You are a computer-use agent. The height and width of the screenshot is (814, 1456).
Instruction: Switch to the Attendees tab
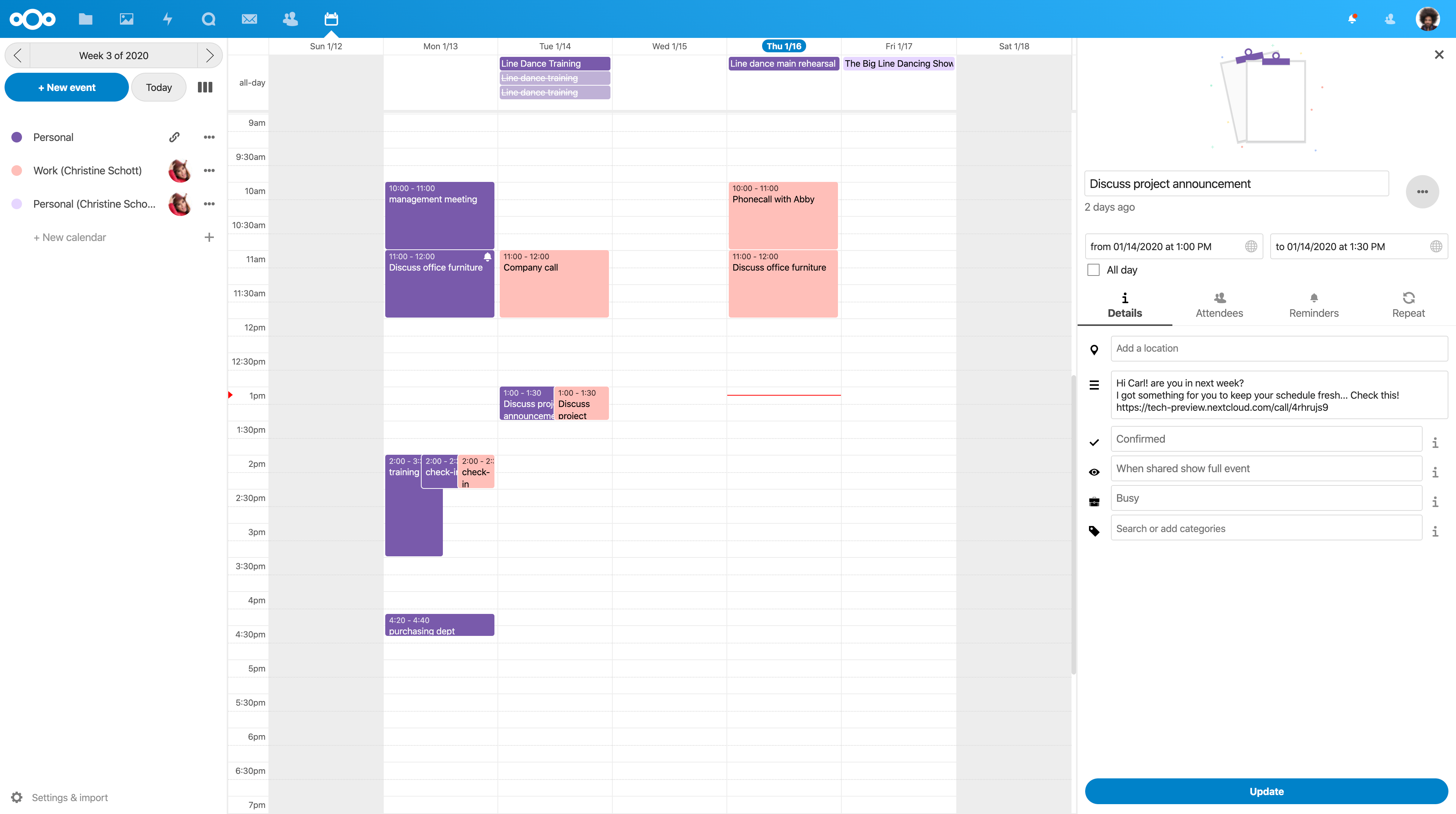(1219, 305)
